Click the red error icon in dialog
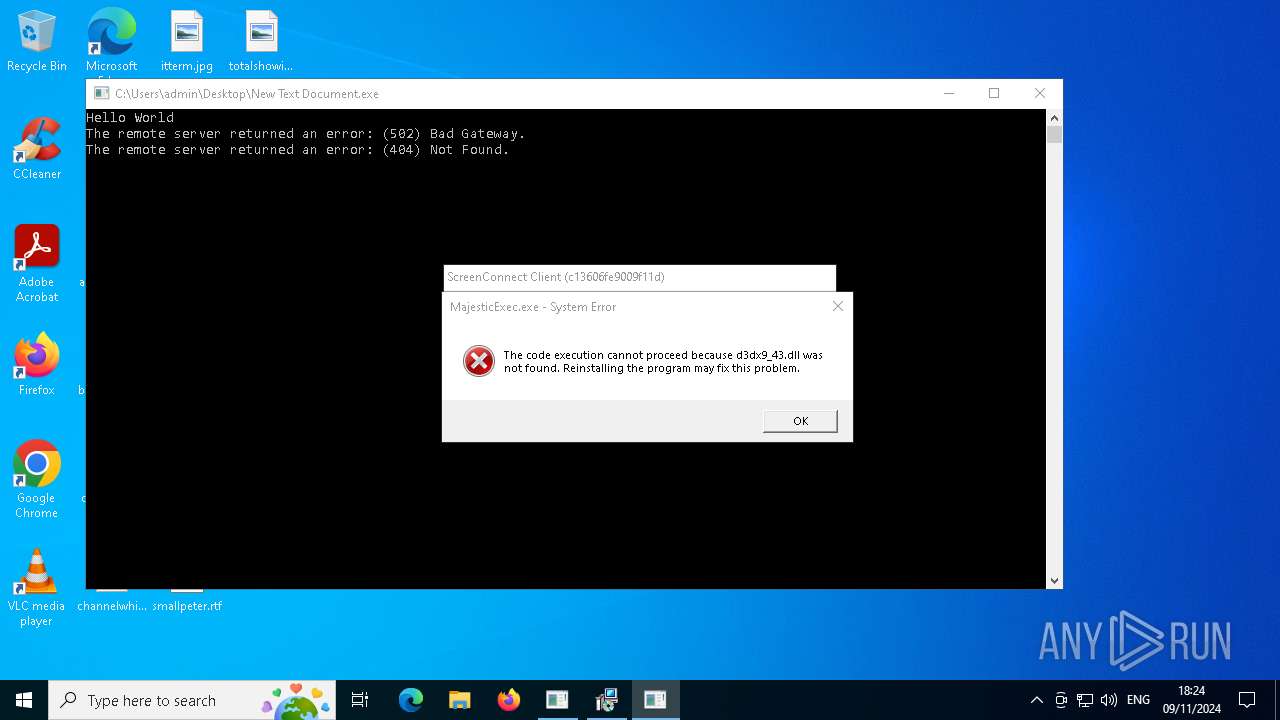The height and width of the screenshot is (720, 1280). [x=479, y=361]
